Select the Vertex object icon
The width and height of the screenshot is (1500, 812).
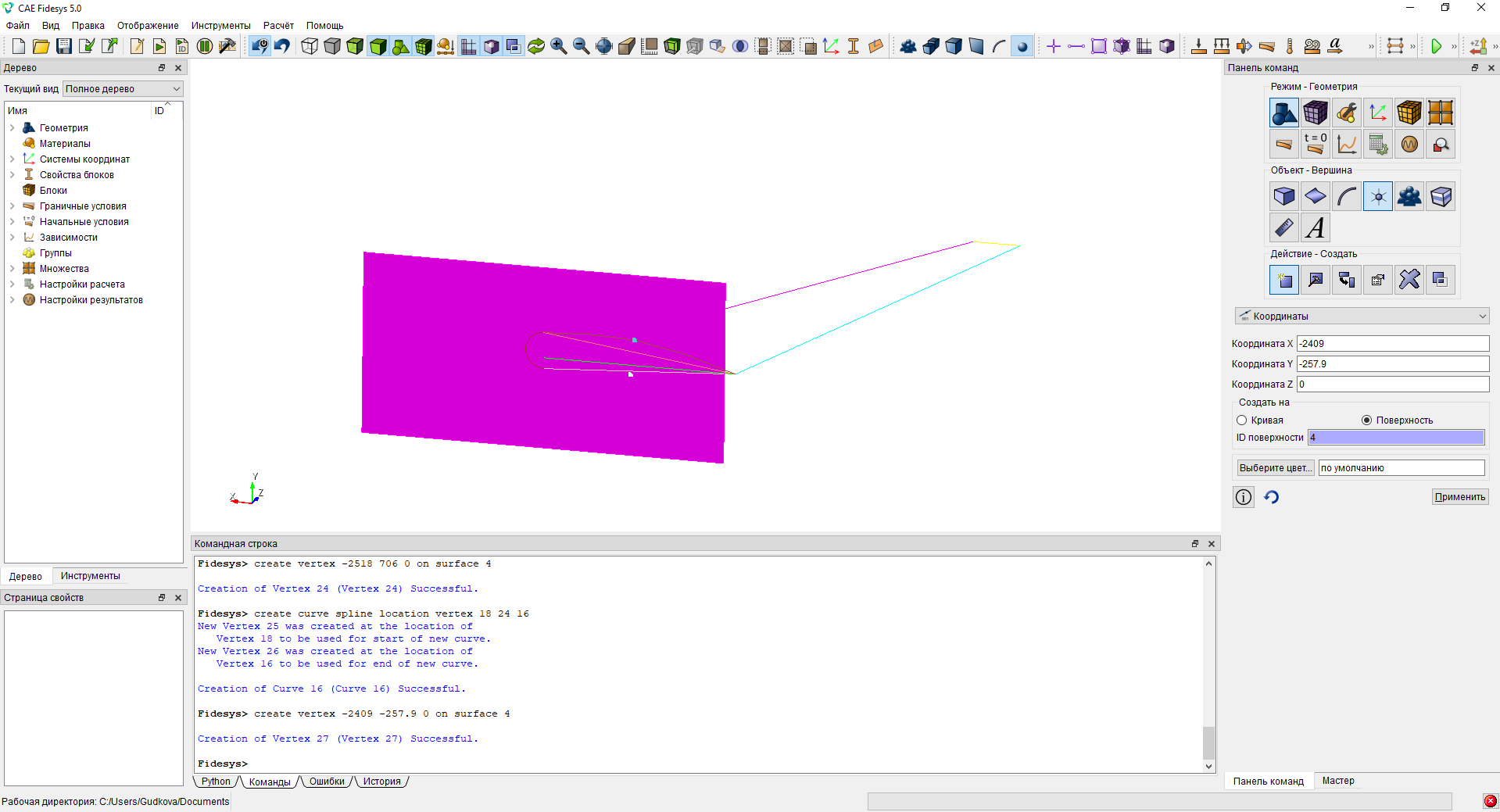(1378, 196)
